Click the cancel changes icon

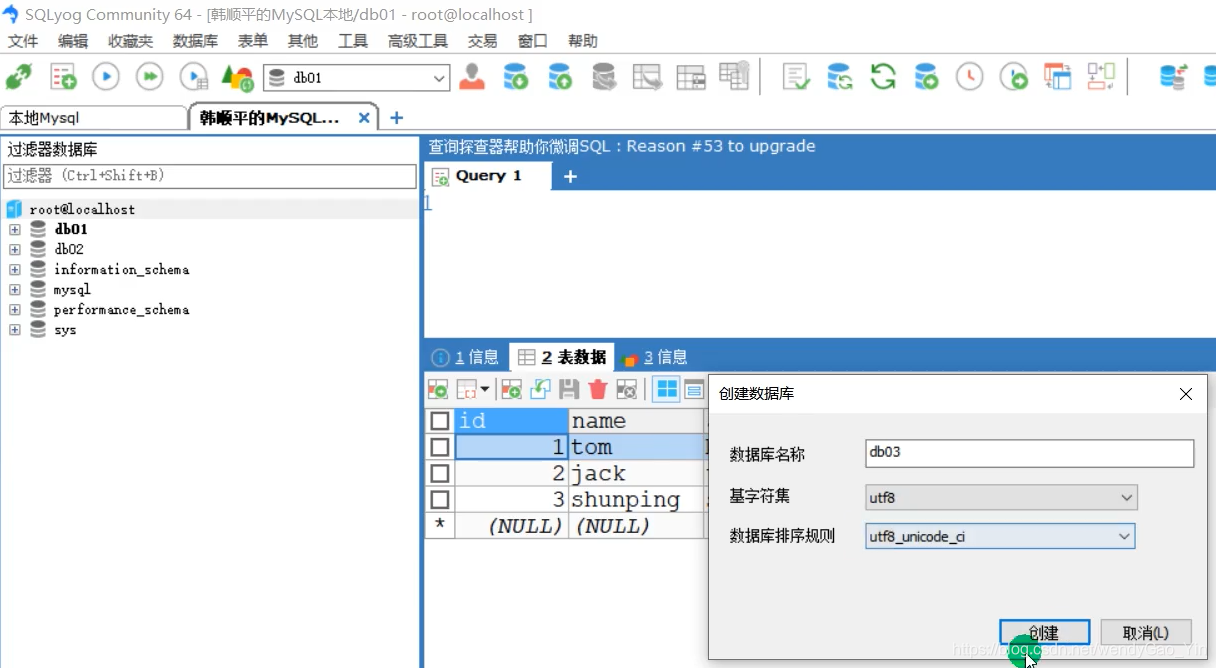627,389
